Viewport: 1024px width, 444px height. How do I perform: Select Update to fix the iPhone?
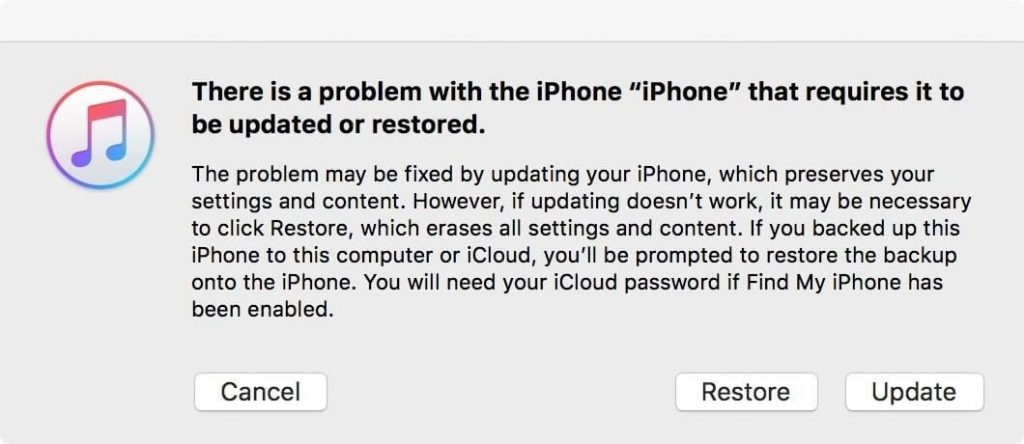[x=914, y=392]
